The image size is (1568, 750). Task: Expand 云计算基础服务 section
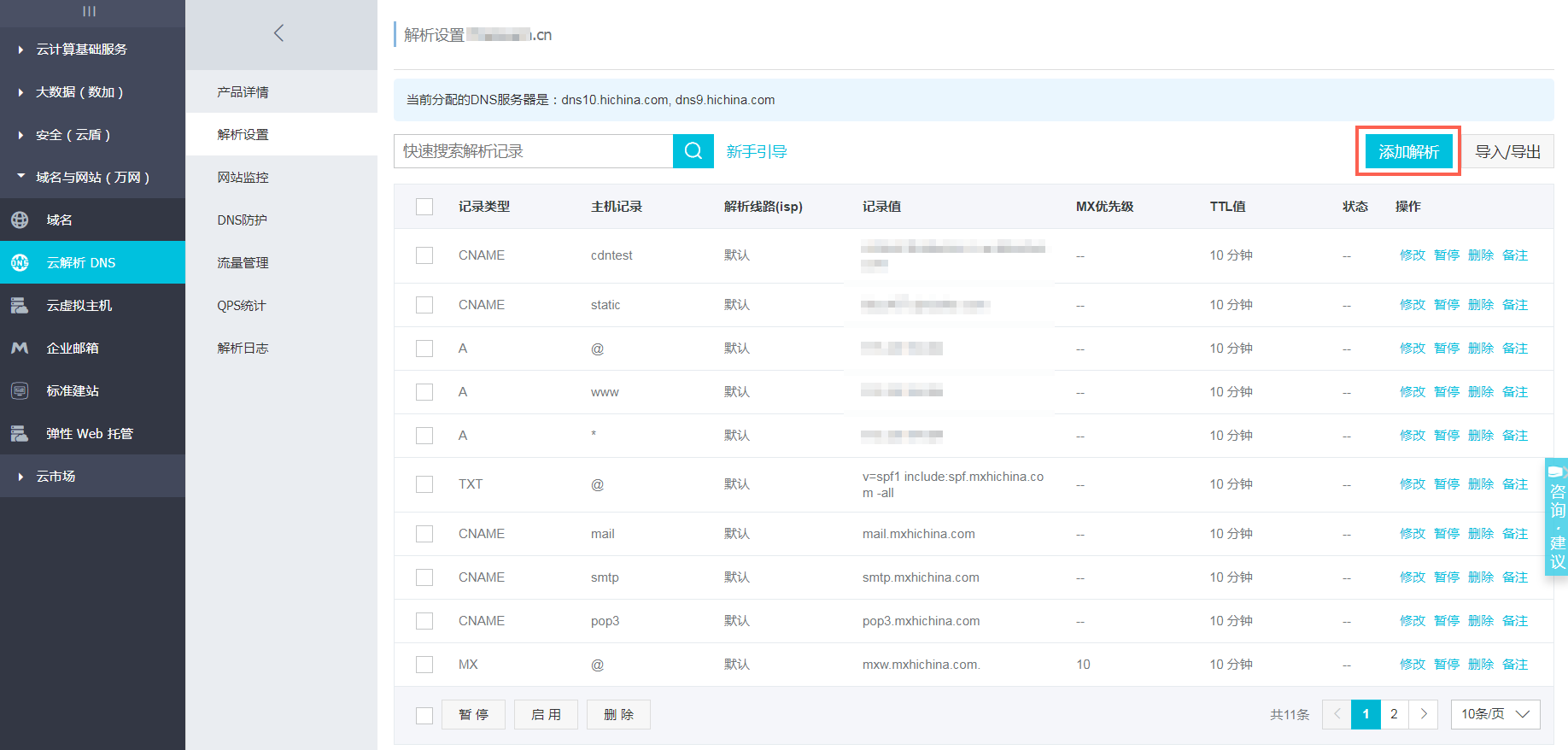92,49
